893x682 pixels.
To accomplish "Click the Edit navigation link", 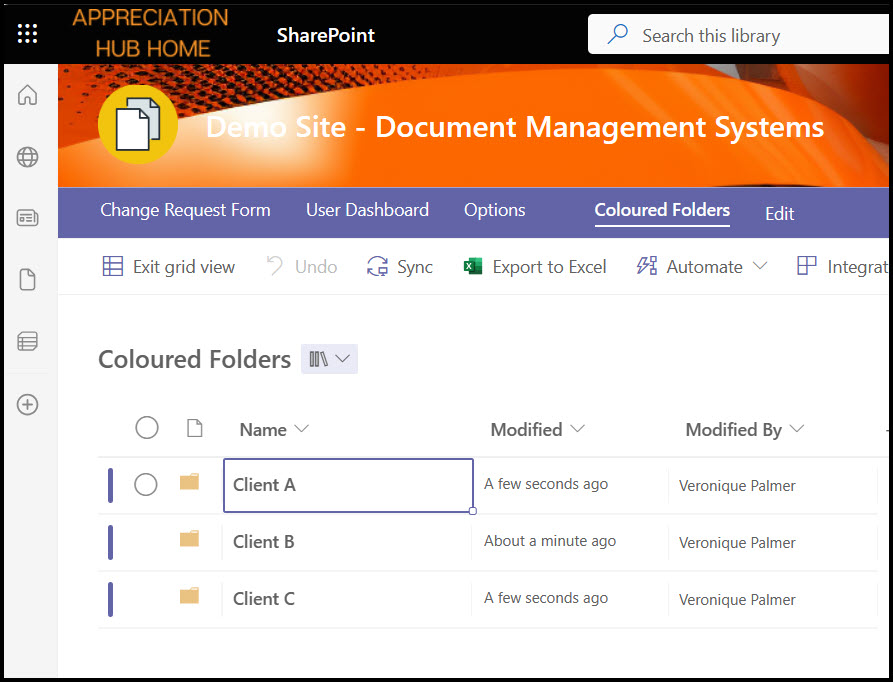I will pos(779,214).
